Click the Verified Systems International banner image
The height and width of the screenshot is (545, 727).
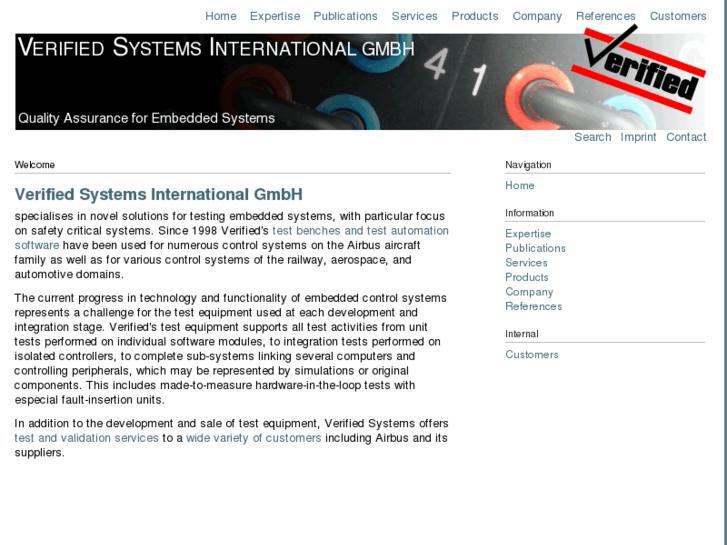point(360,82)
